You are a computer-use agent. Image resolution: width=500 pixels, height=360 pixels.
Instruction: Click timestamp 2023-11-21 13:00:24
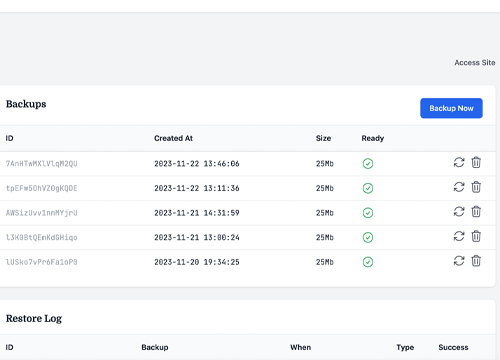click(x=197, y=237)
